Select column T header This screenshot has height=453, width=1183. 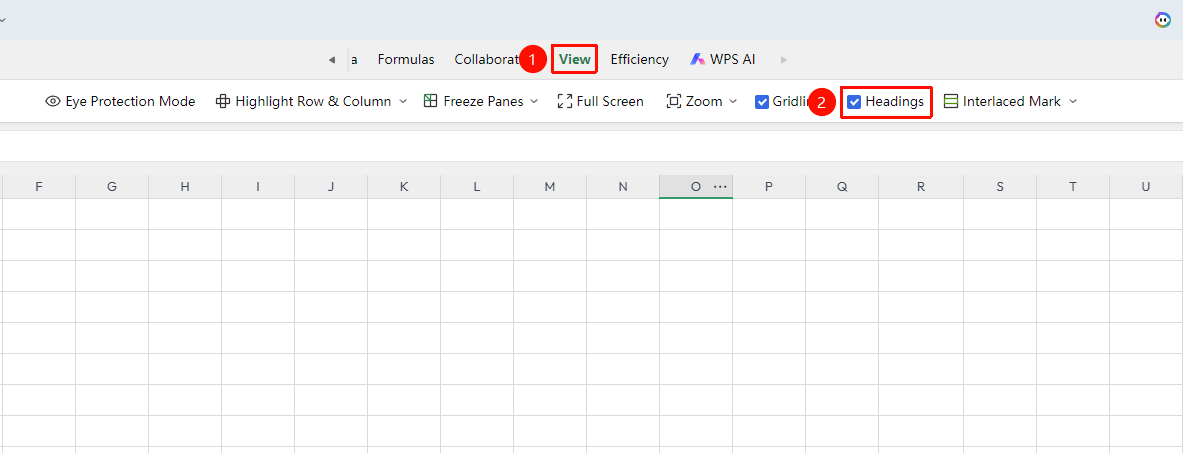(1073, 186)
